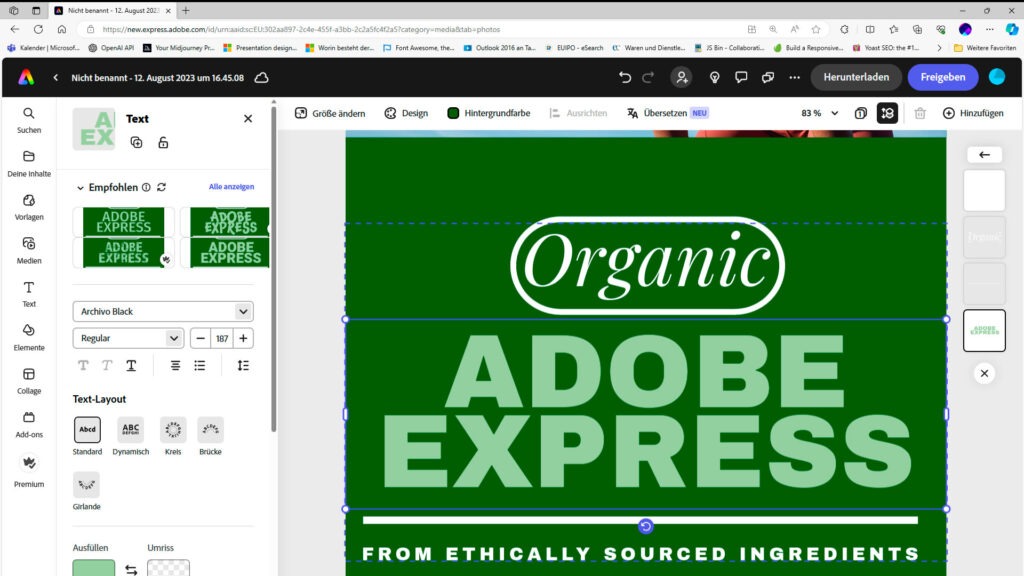Image resolution: width=1024 pixels, height=576 pixels.
Task: Click the Freigeben share button
Action: [942, 77]
